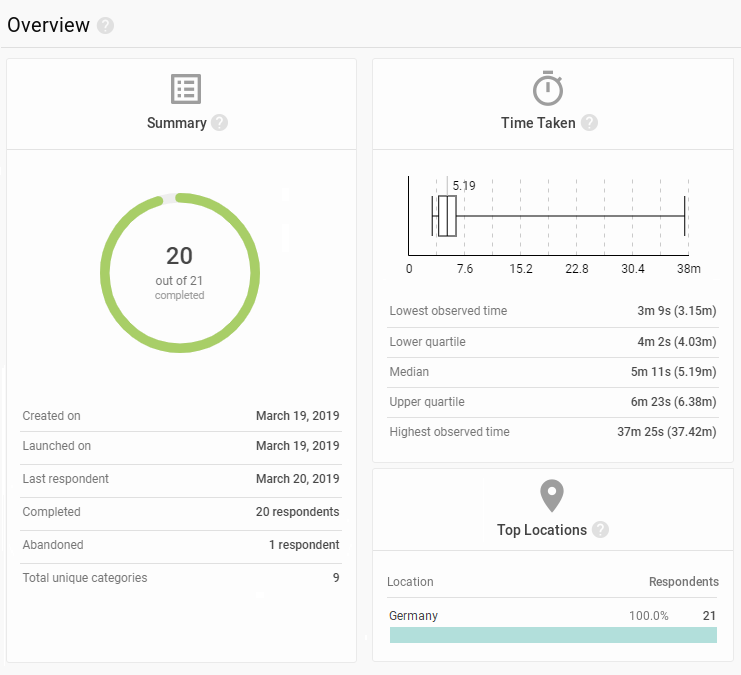The height and width of the screenshot is (675, 741).
Task: Open the help icon beside Top Locations
Action: [600, 530]
